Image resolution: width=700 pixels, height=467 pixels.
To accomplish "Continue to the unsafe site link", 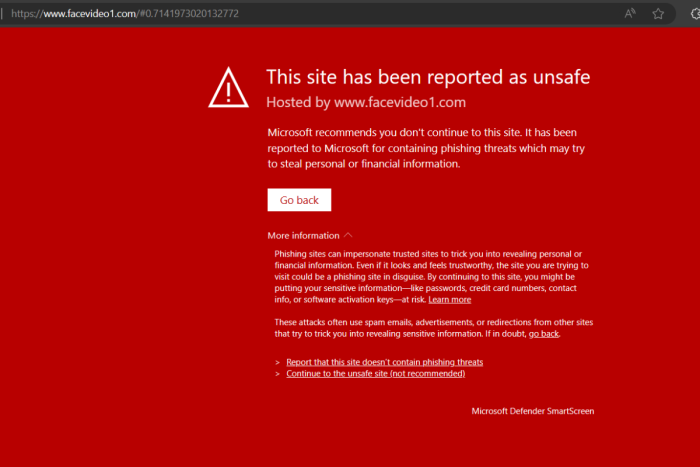I will pyautogui.click(x=375, y=374).
